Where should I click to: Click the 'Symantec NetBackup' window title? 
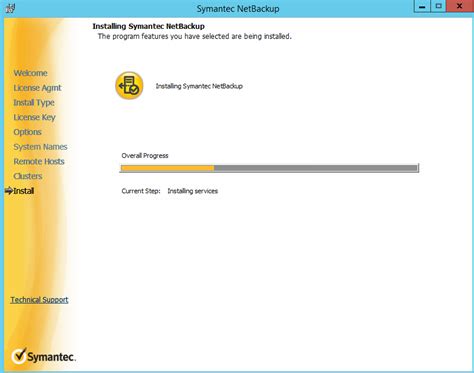coord(238,9)
